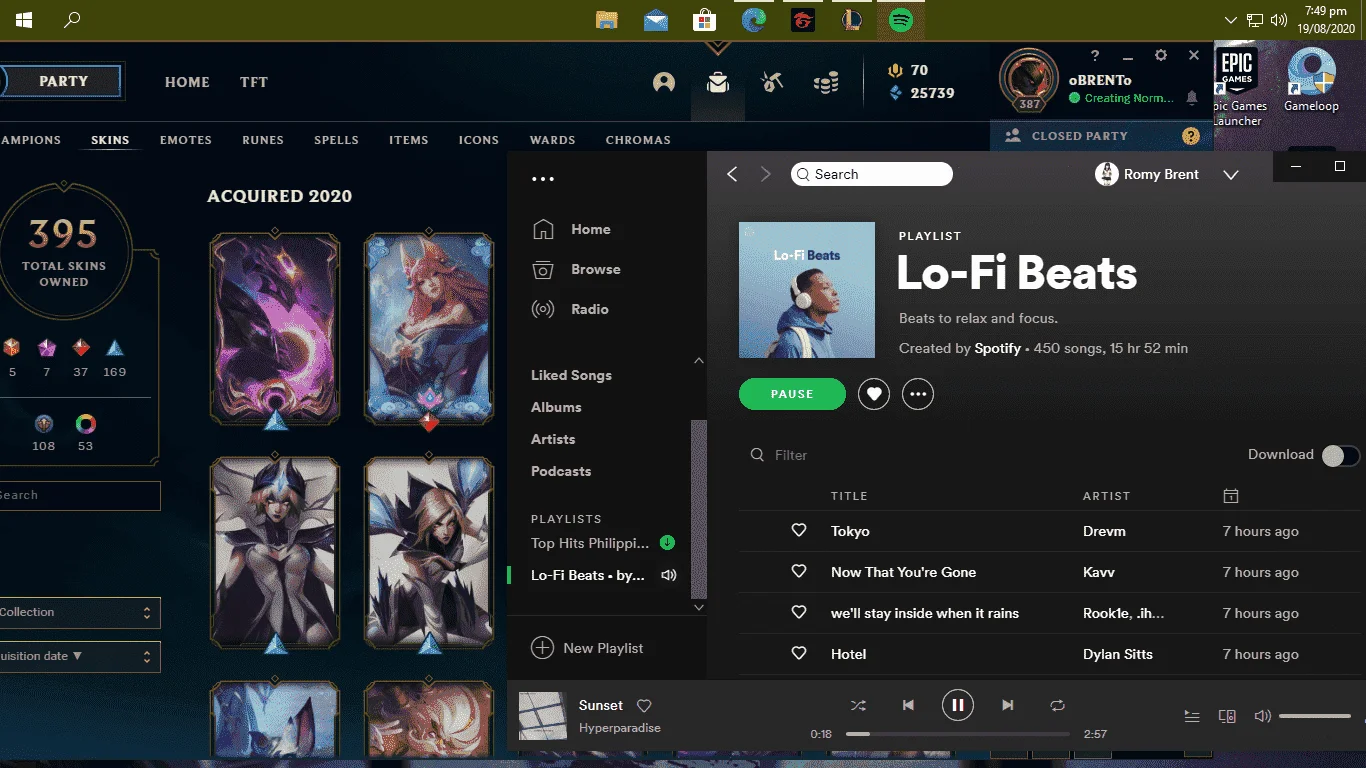Viewport: 1366px width, 768px height.
Task: Click the Closed Party help badge
Action: click(x=1190, y=136)
